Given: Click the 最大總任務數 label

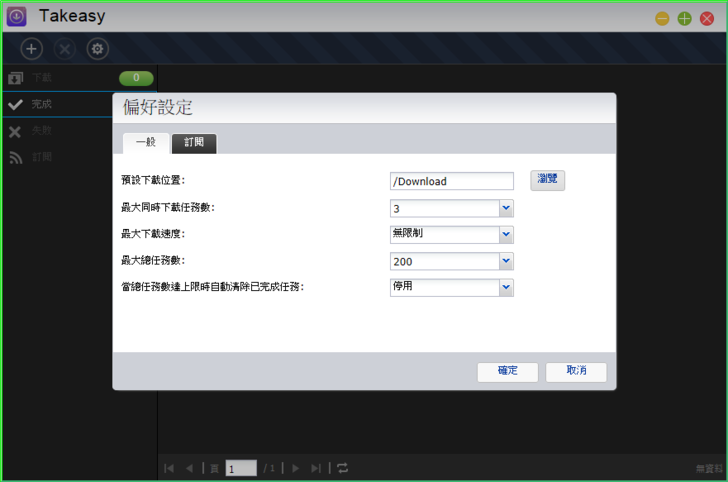Looking at the screenshot, I should pos(153,261).
